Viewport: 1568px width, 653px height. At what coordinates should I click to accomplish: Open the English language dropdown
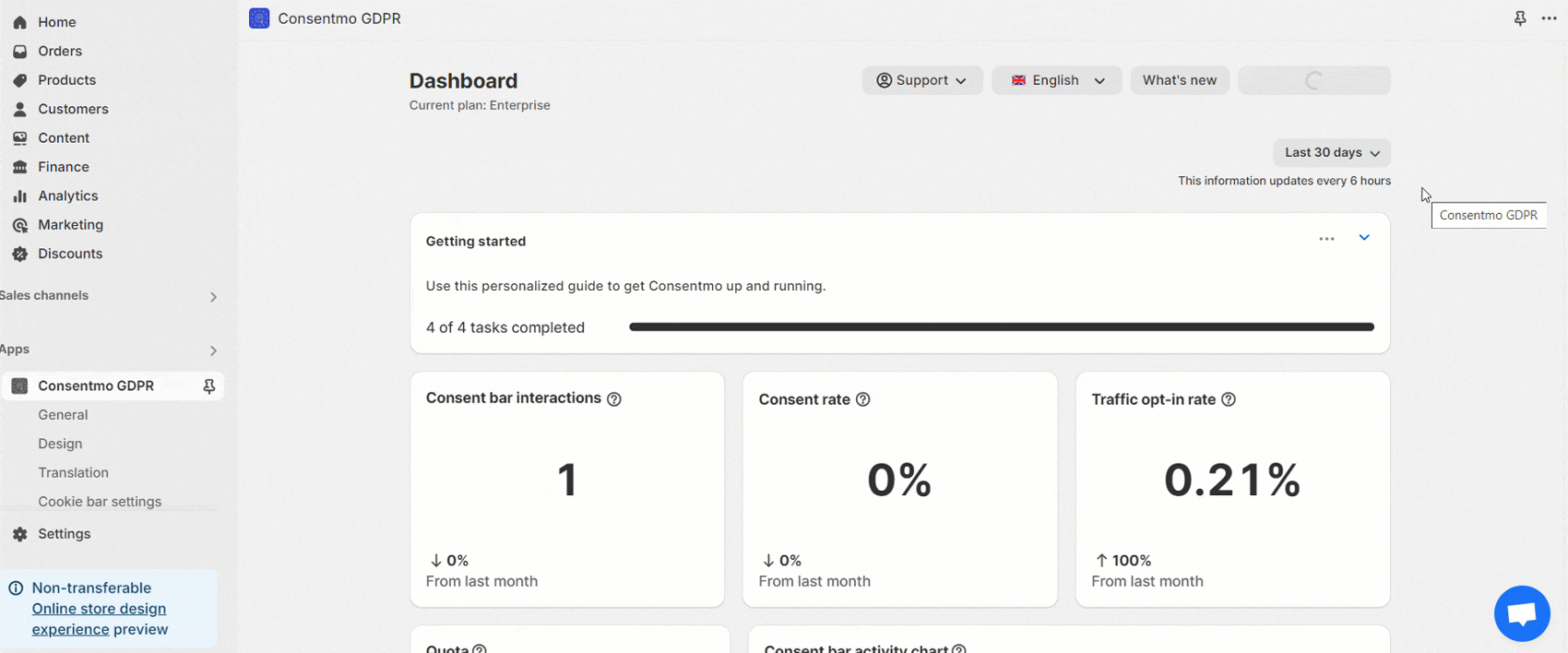tap(1057, 80)
